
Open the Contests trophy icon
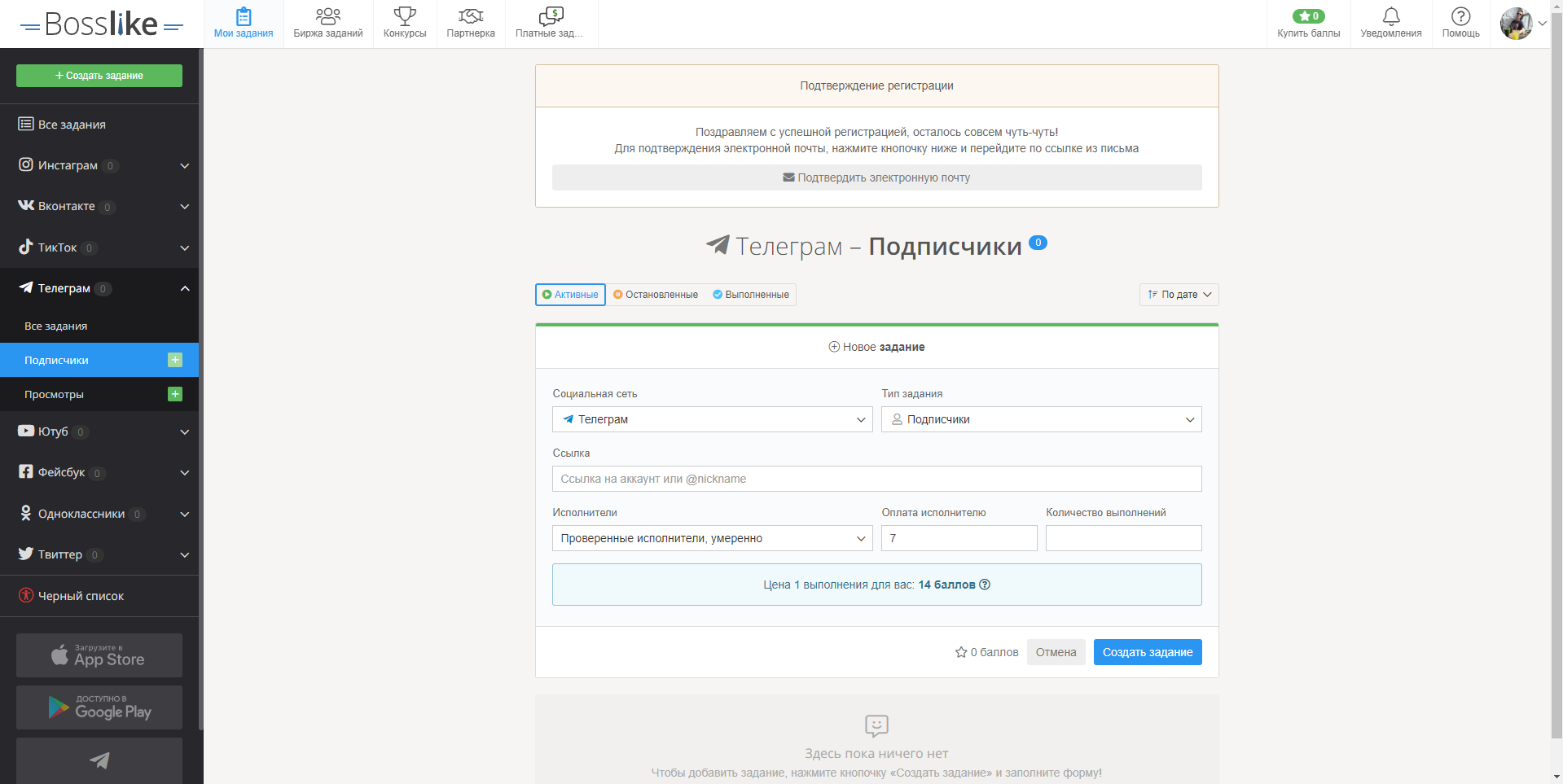pyautogui.click(x=405, y=16)
